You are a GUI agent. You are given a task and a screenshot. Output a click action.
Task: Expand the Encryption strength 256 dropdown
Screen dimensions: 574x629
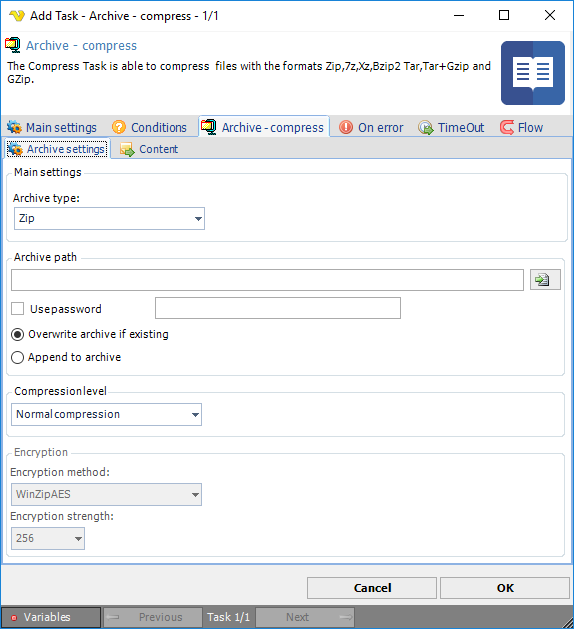coord(48,538)
